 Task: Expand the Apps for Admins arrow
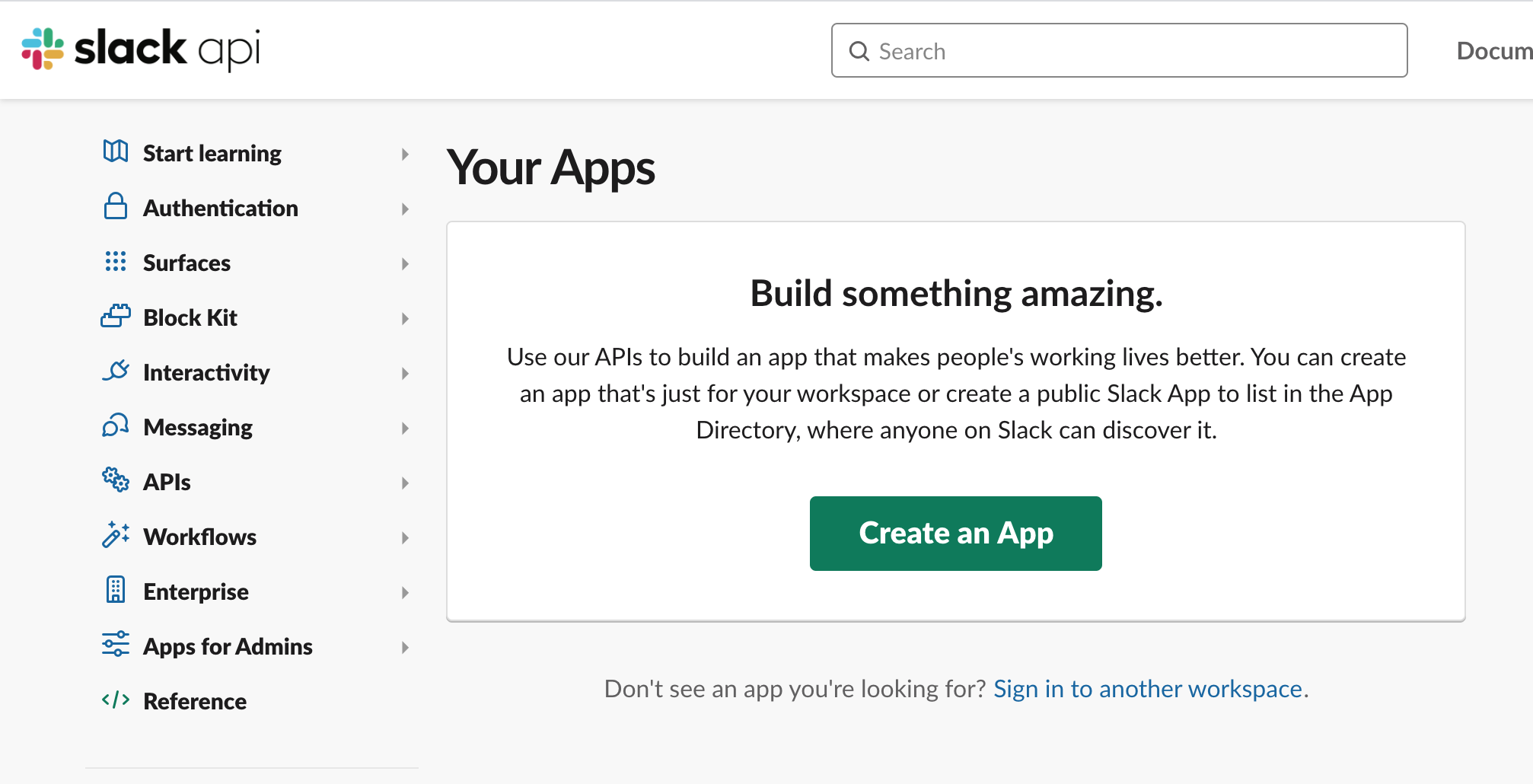pos(405,648)
